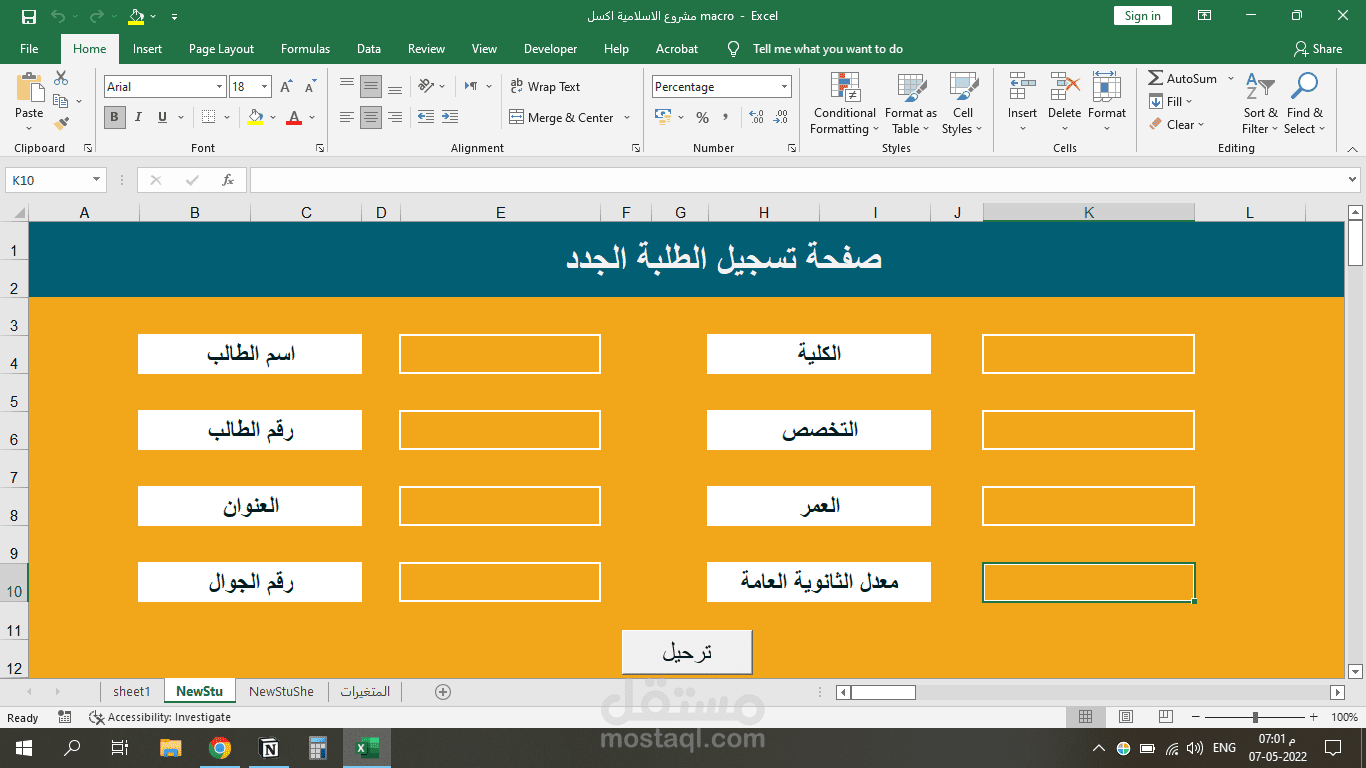Open the Name Box dropdown arrow

click(97, 180)
